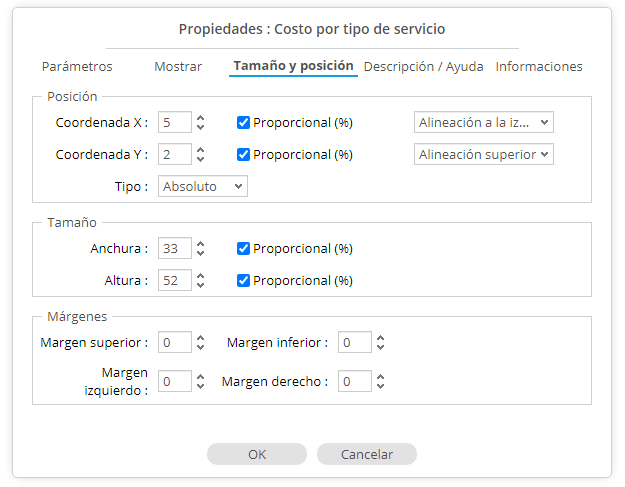Disable Proporcional (%) for Altura
Screen dimensions: 625x487
pyautogui.click(x=243, y=281)
